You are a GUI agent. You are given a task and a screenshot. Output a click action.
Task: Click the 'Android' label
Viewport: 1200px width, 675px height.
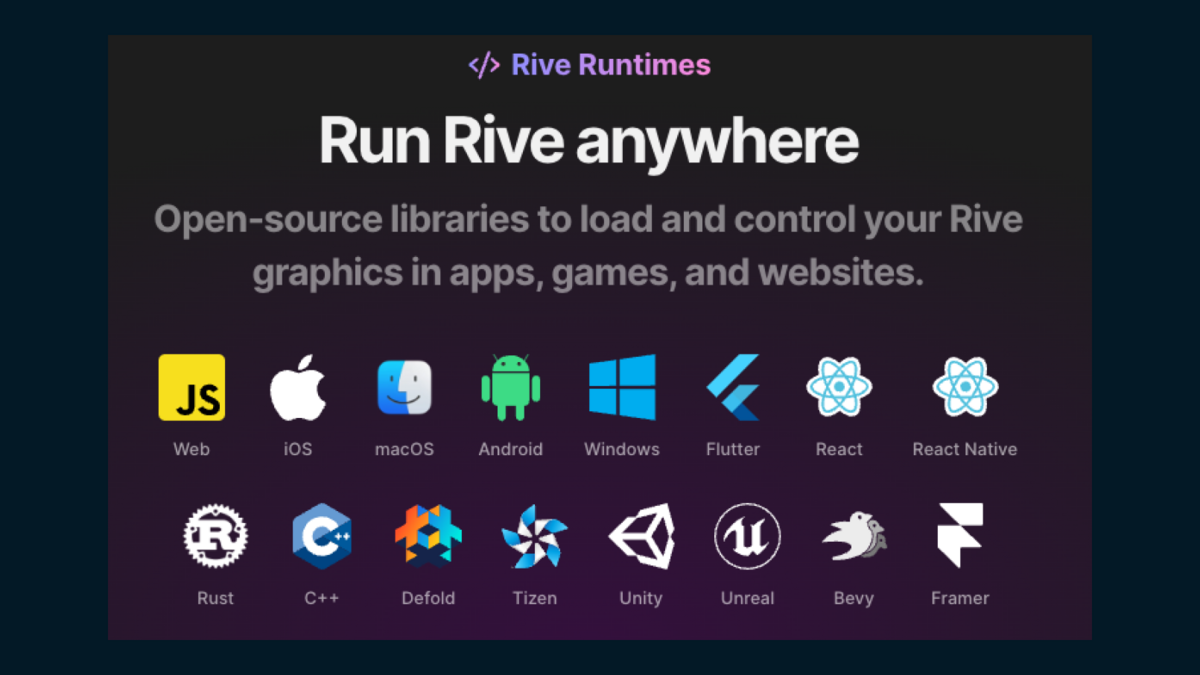point(511,449)
